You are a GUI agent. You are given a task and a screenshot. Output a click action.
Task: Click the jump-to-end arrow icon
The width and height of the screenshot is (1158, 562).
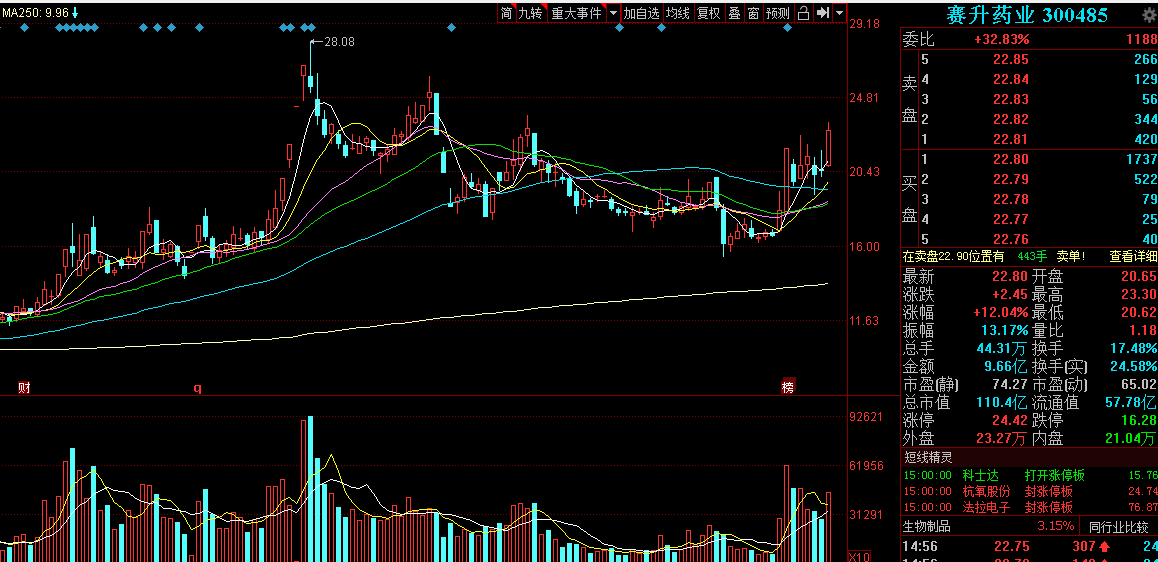coord(823,13)
